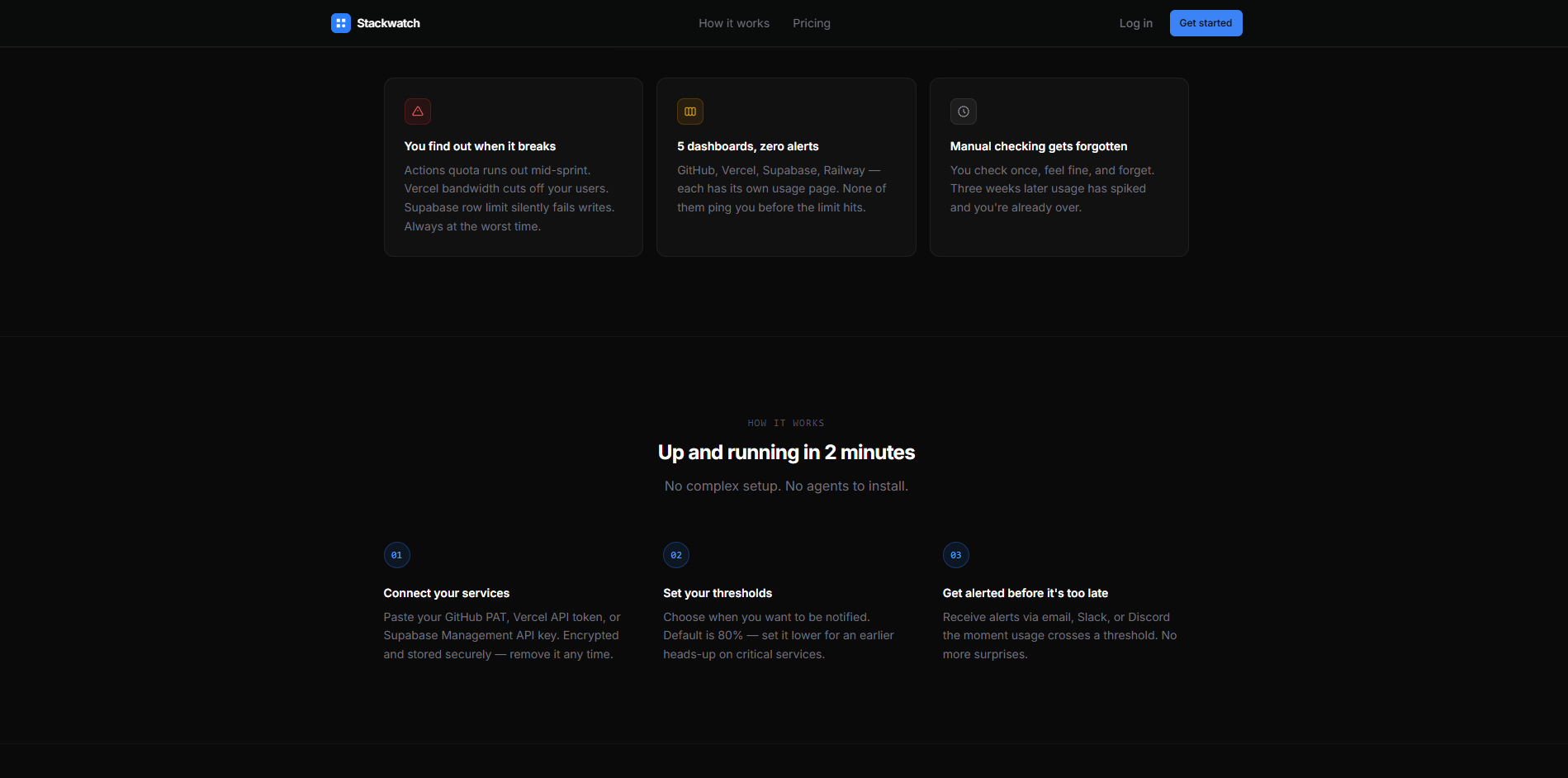The image size is (1568, 778).
Task: Click the Log in link
Action: 1135,22
